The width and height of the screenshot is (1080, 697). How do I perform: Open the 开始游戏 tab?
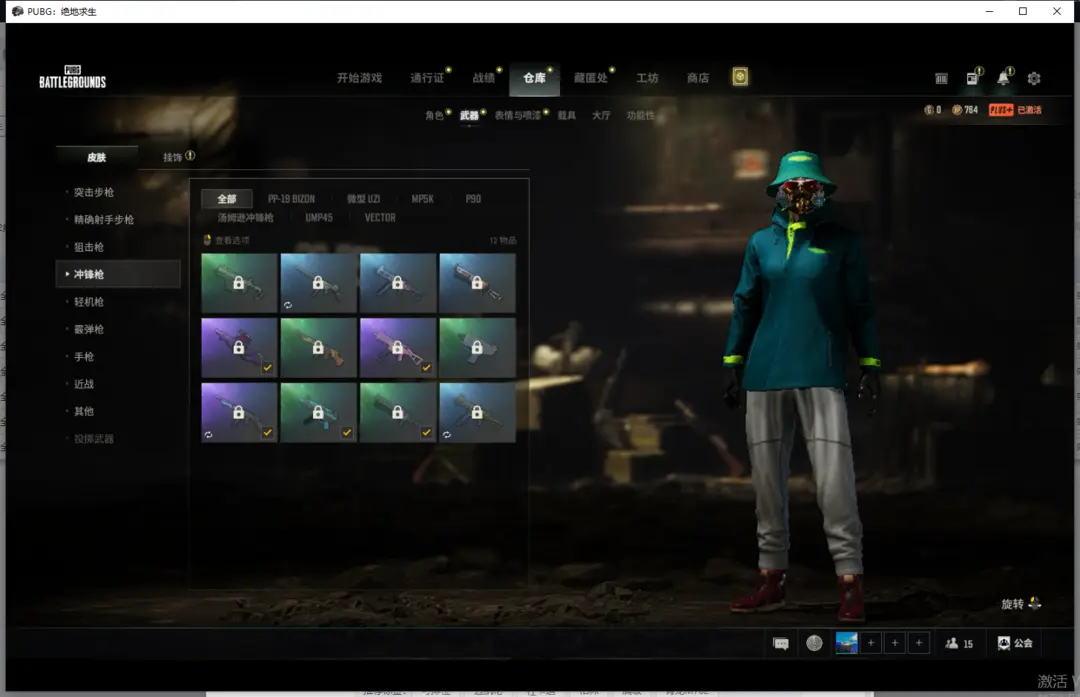[x=360, y=78]
